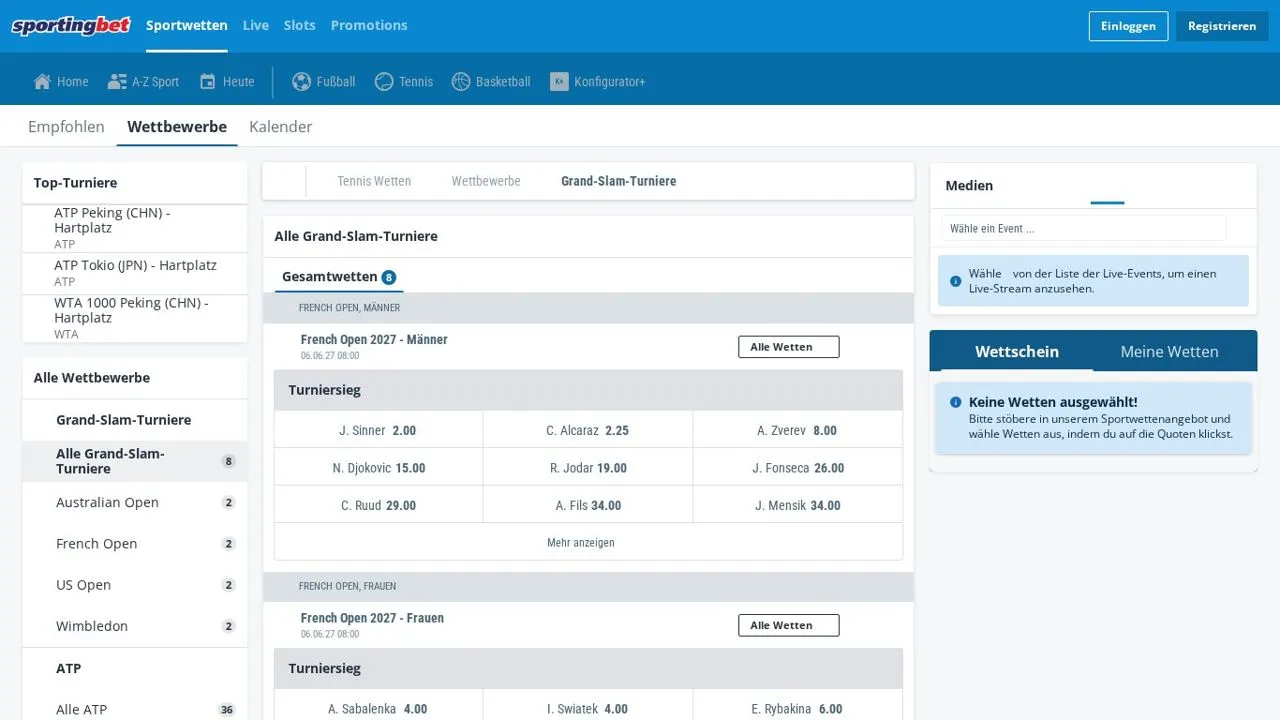Screen dimensions: 1280x720
Task: Switch to the Live tab
Action: (x=256, y=25)
